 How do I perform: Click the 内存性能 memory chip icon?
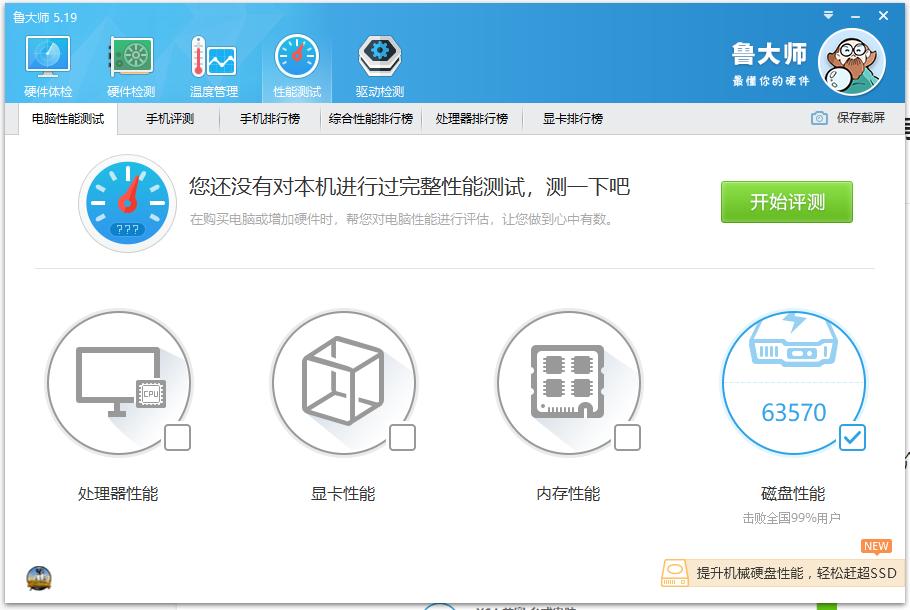[x=570, y=382]
